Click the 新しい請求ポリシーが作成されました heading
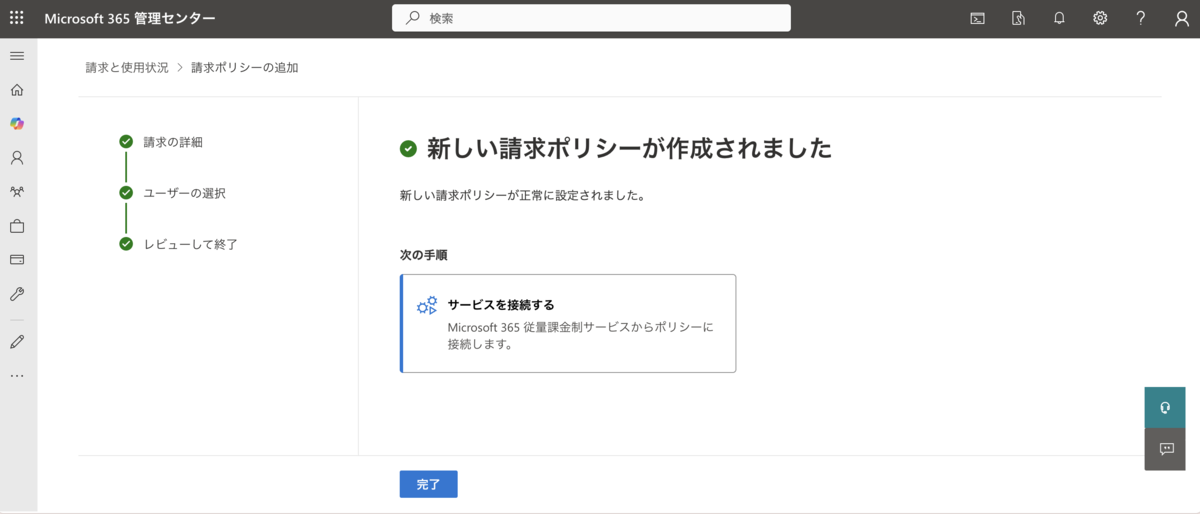This screenshot has height=514, width=1200. pos(630,149)
